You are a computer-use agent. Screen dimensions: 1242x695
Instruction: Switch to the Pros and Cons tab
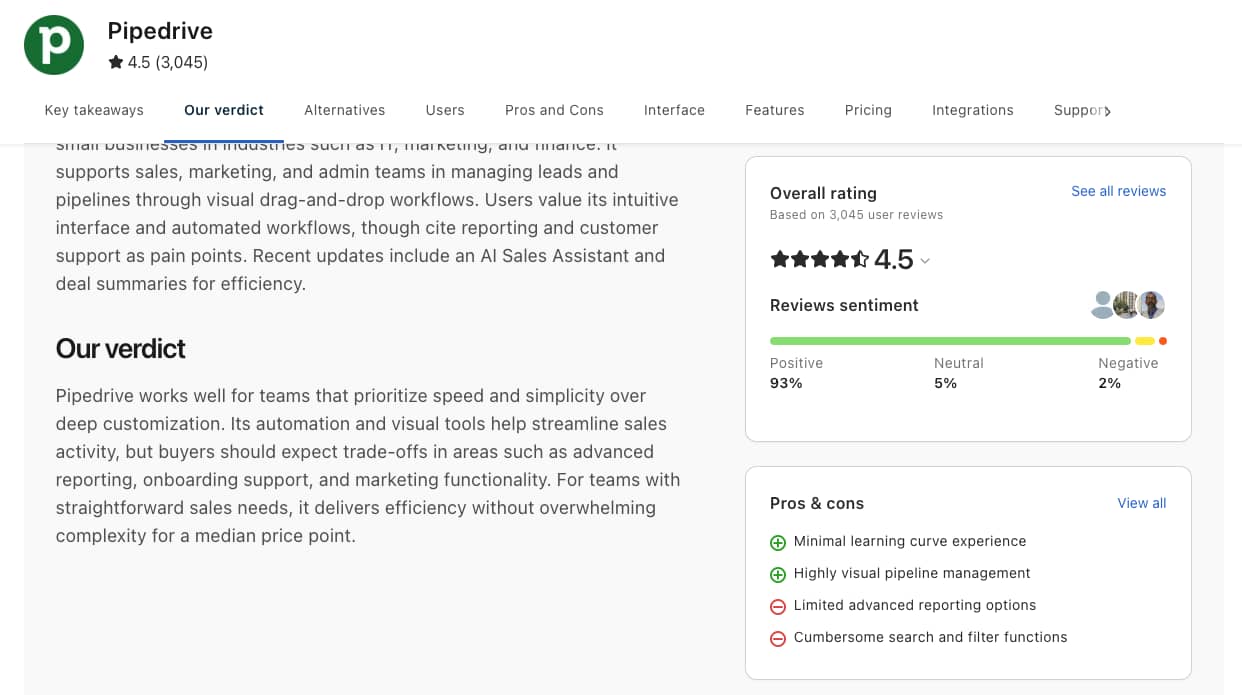pos(554,110)
